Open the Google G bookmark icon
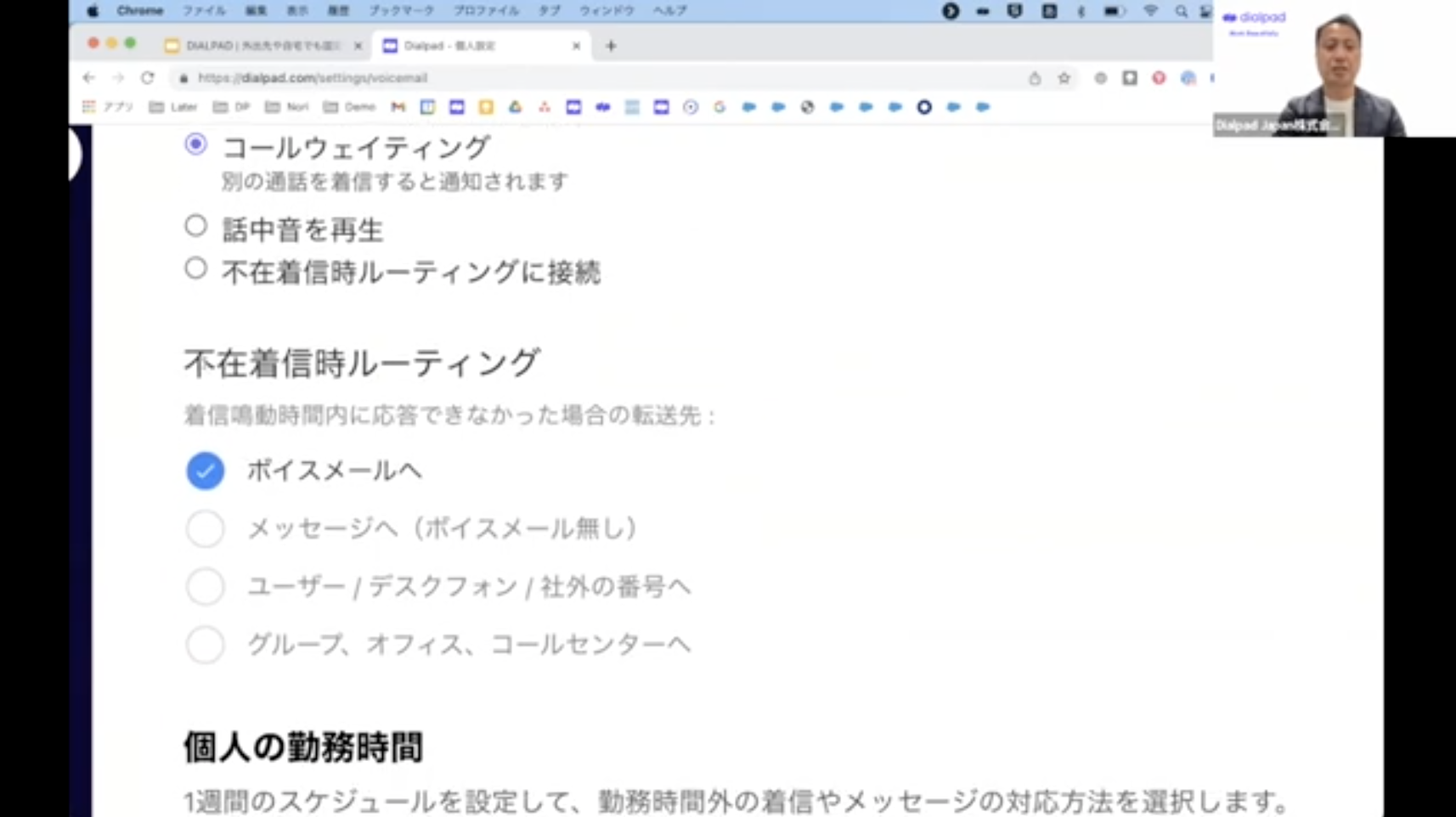 720,107
